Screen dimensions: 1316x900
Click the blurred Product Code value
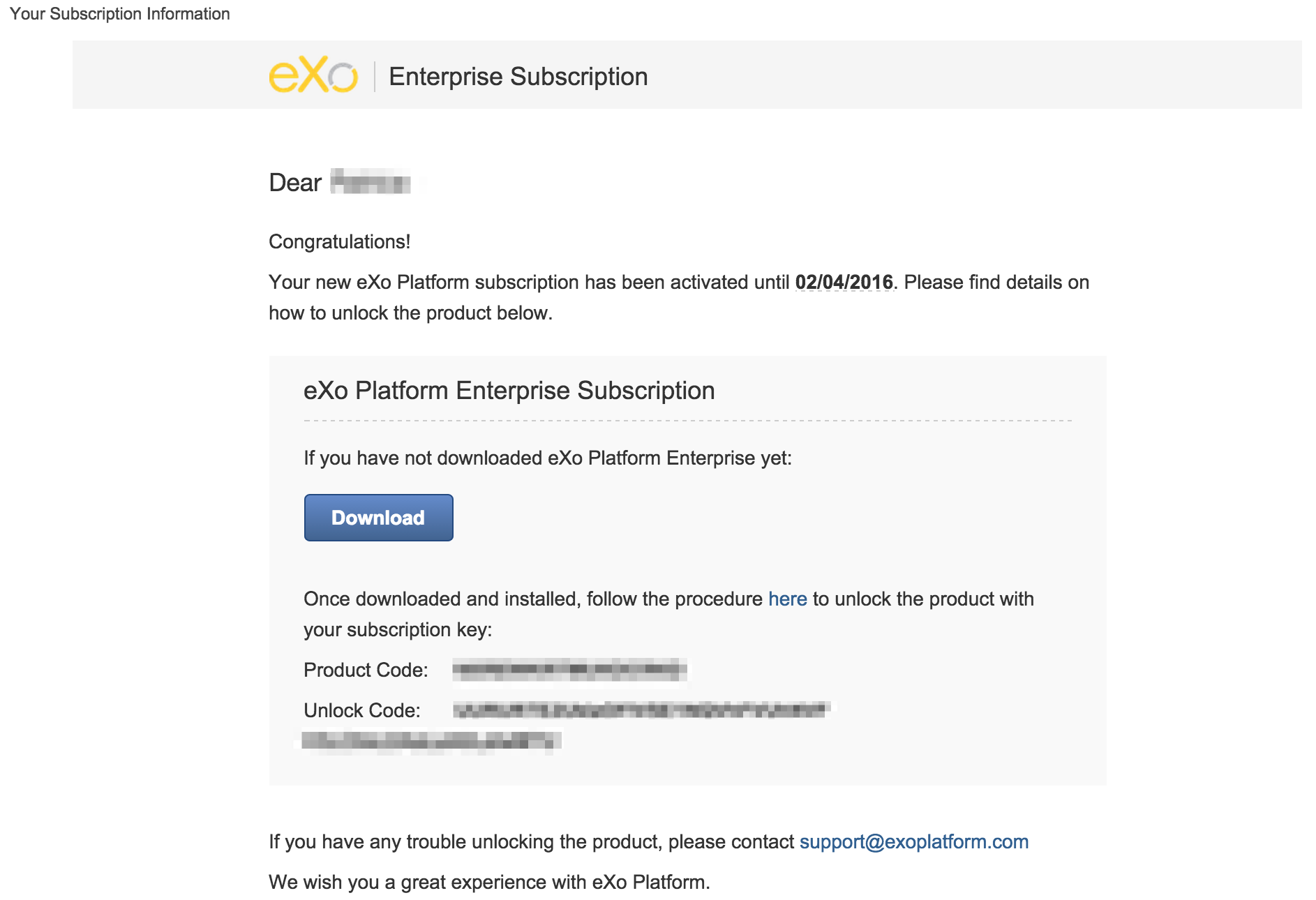point(569,670)
